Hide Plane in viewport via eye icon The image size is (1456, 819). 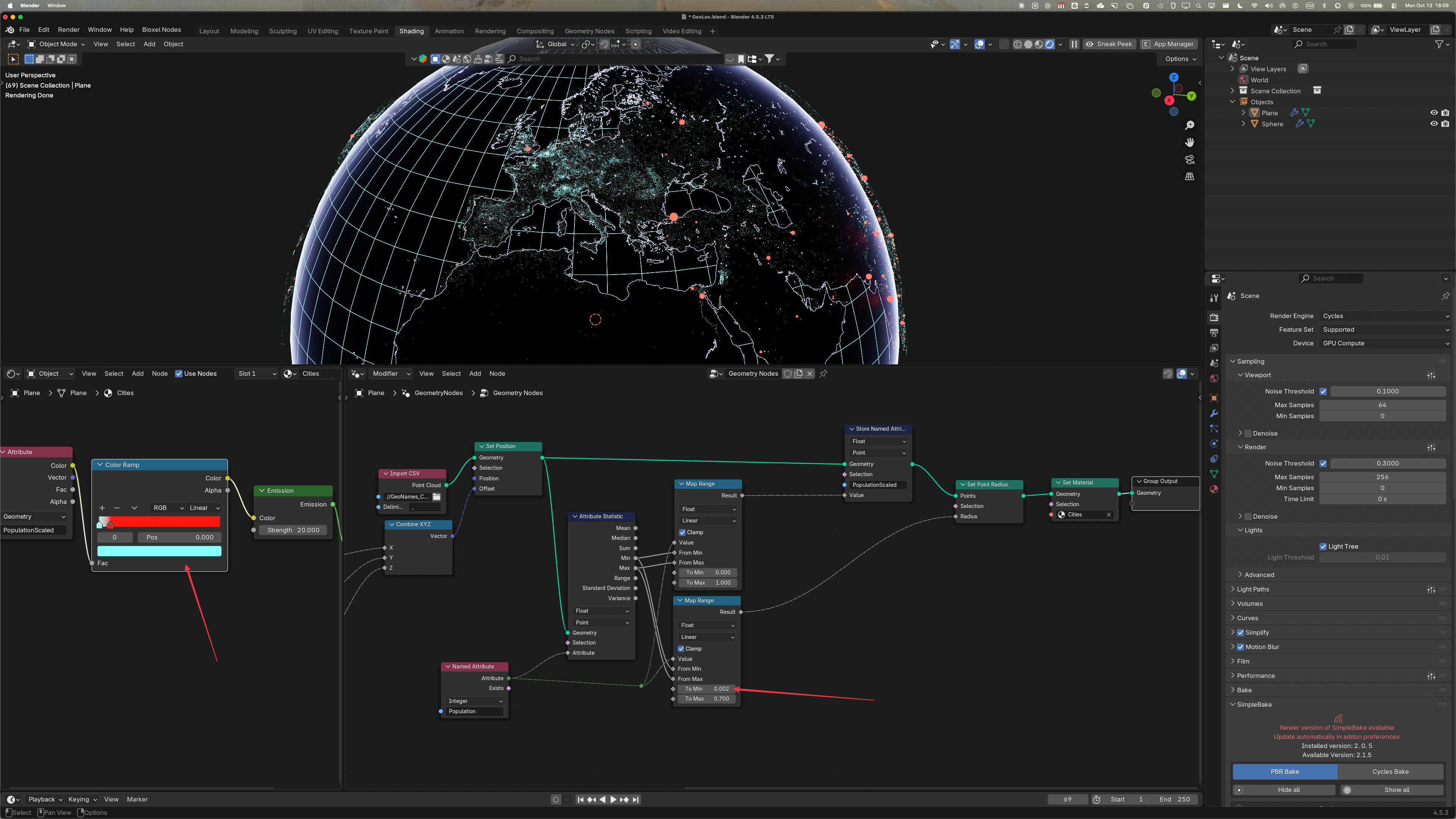tap(1434, 113)
